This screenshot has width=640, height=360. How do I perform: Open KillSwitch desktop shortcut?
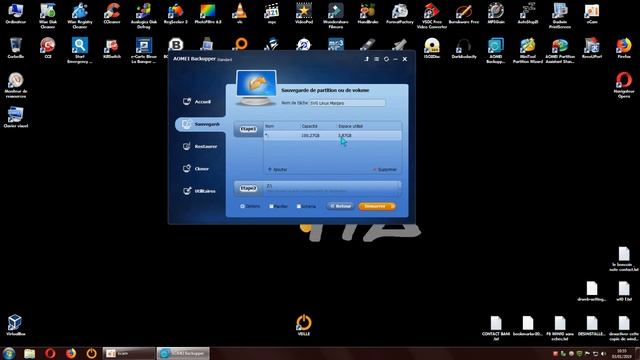click(x=112, y=48)
